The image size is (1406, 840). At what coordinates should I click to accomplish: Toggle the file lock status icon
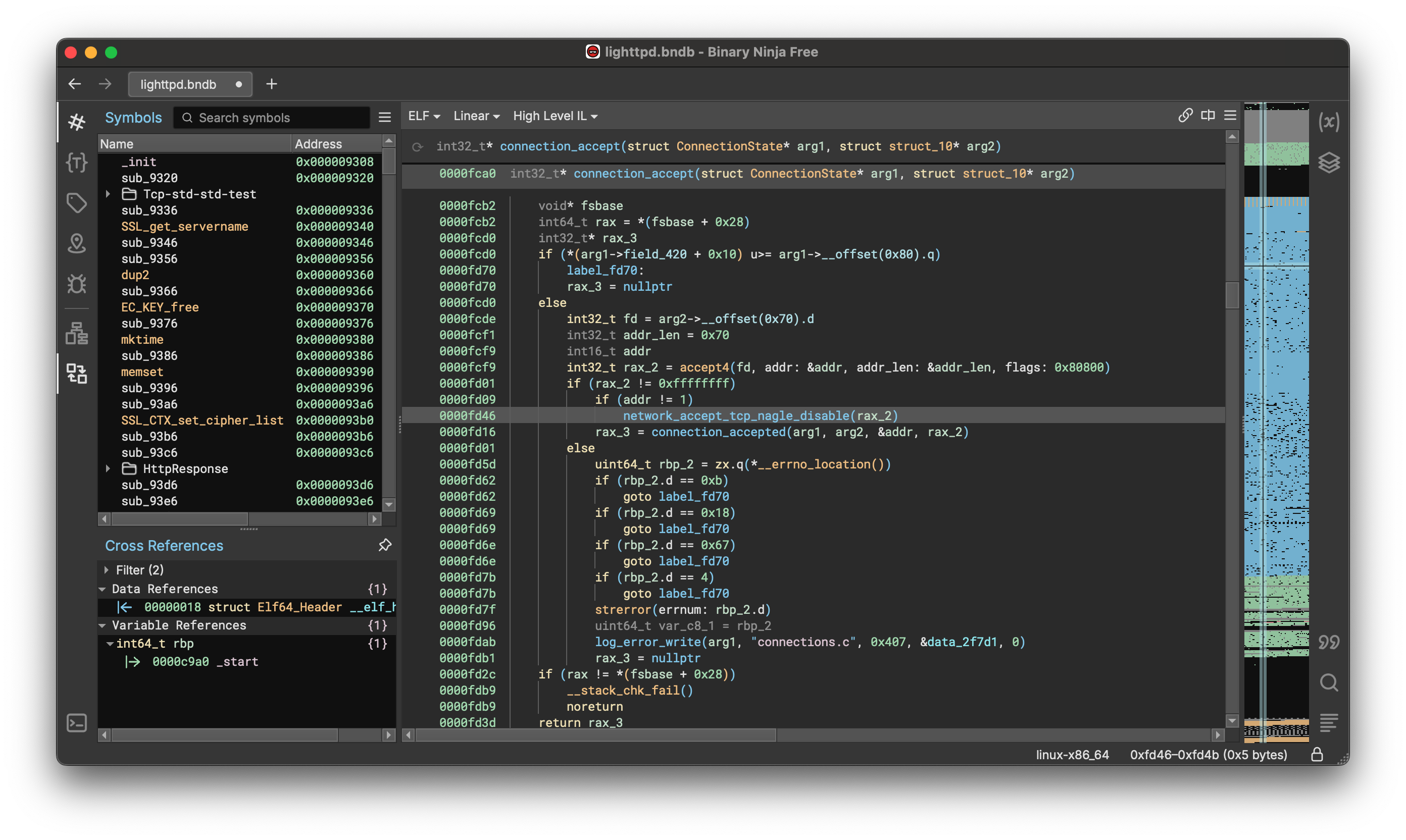pos(1317,755)
